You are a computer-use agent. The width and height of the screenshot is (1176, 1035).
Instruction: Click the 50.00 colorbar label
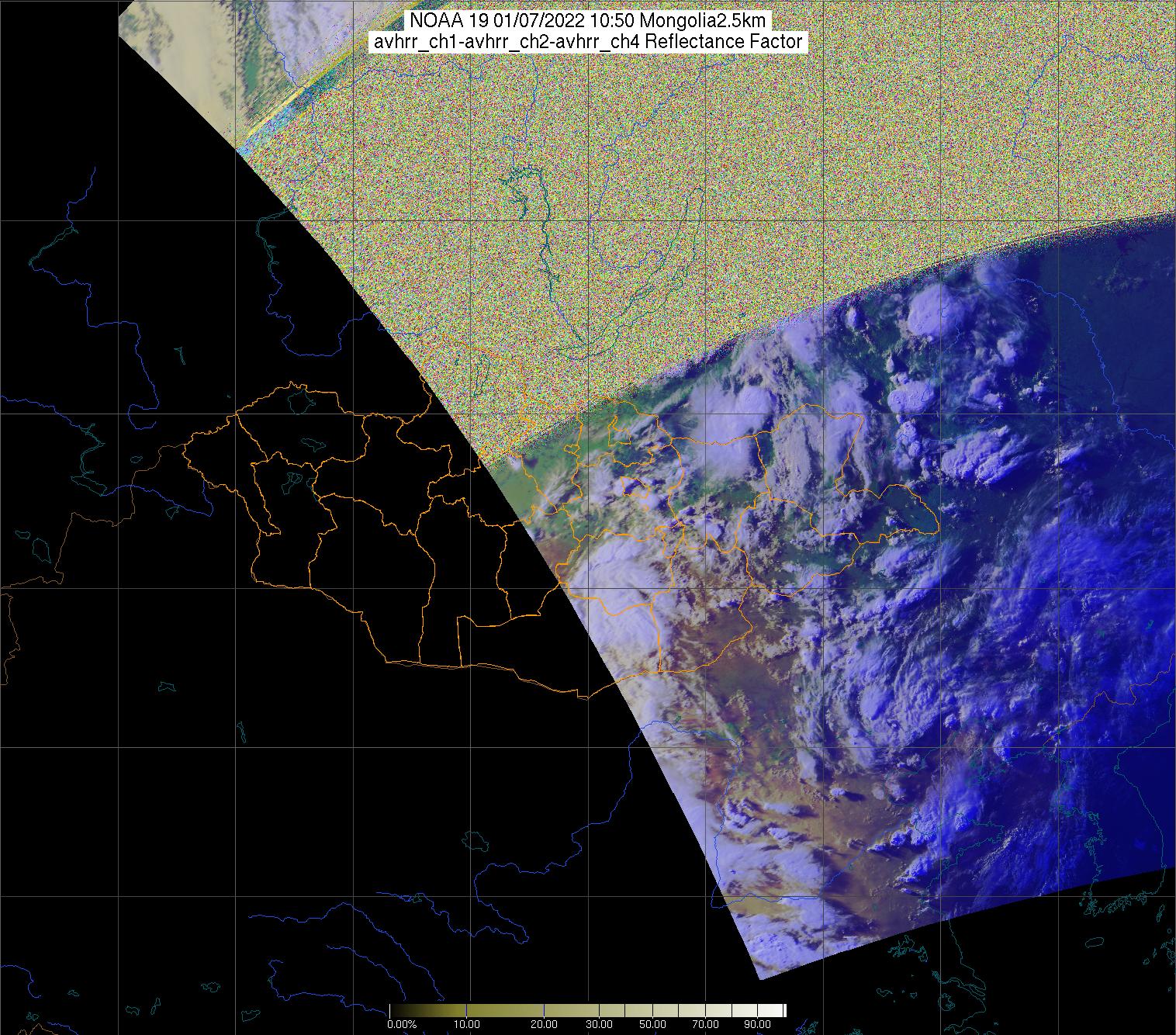(652, 1025)
